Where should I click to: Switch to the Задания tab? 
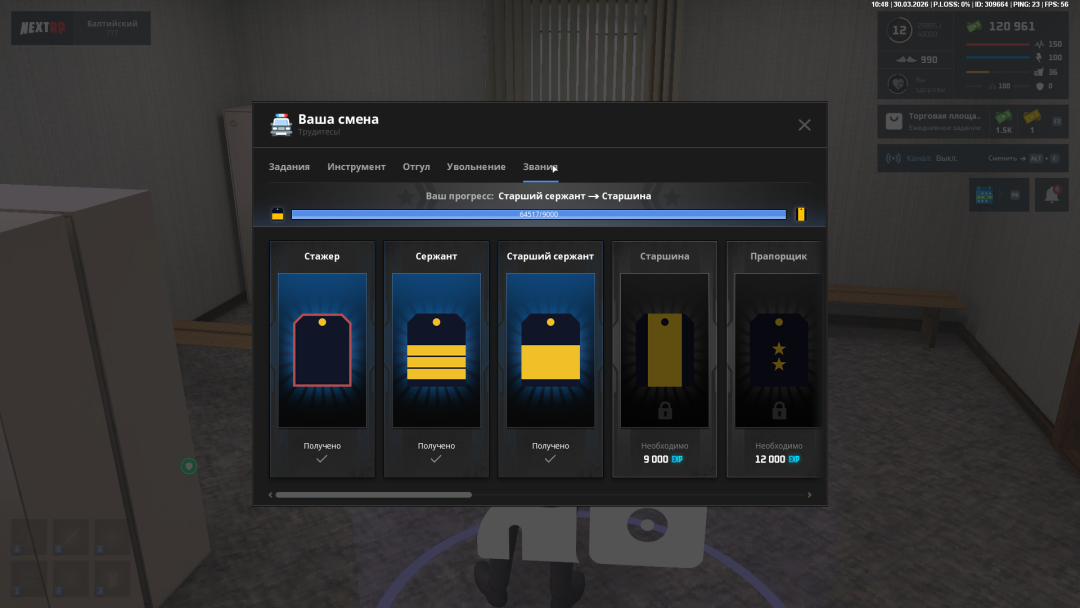[289, 167]
